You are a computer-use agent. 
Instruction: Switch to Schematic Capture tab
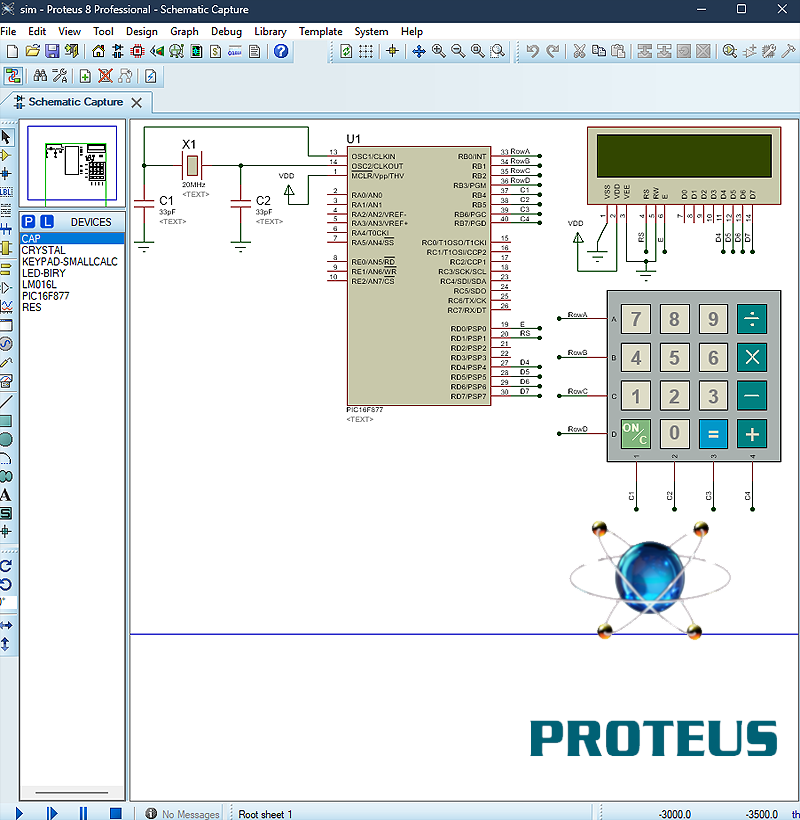pos(75,102)
